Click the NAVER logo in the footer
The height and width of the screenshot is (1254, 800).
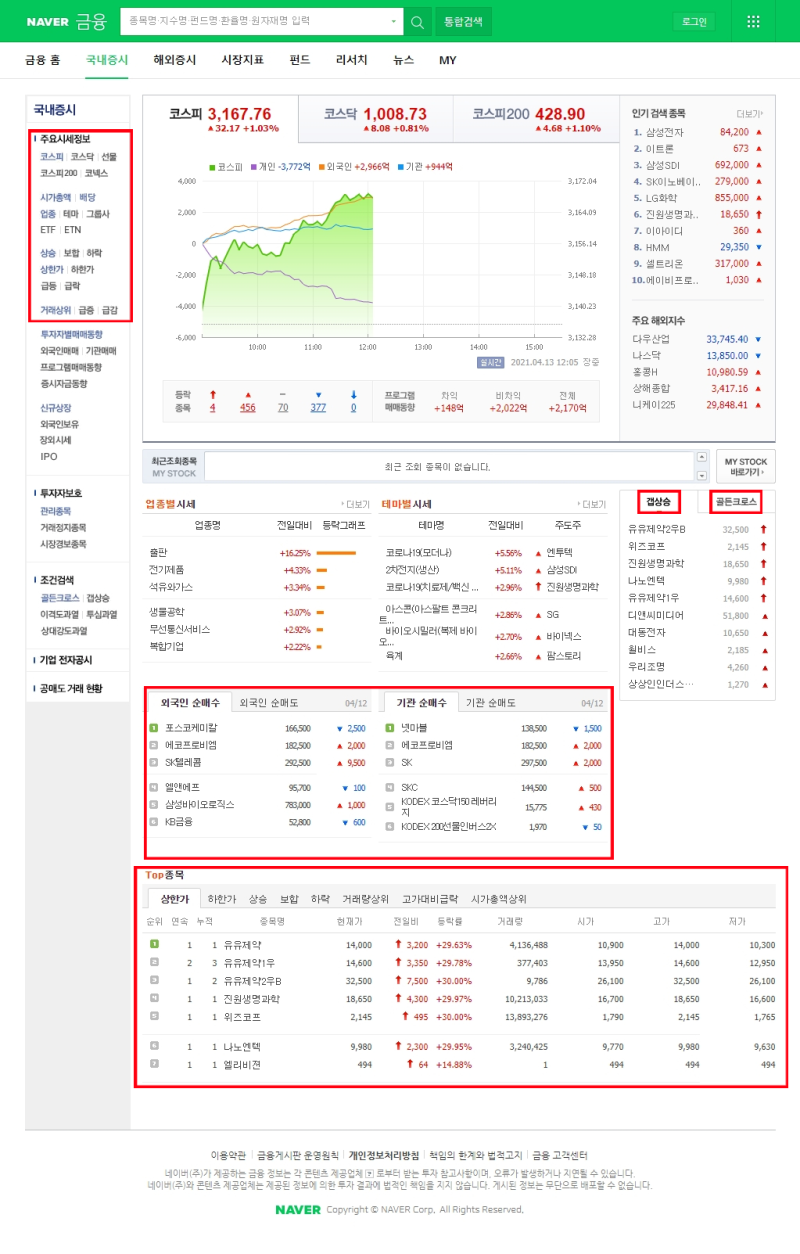tap(300, 1209)
